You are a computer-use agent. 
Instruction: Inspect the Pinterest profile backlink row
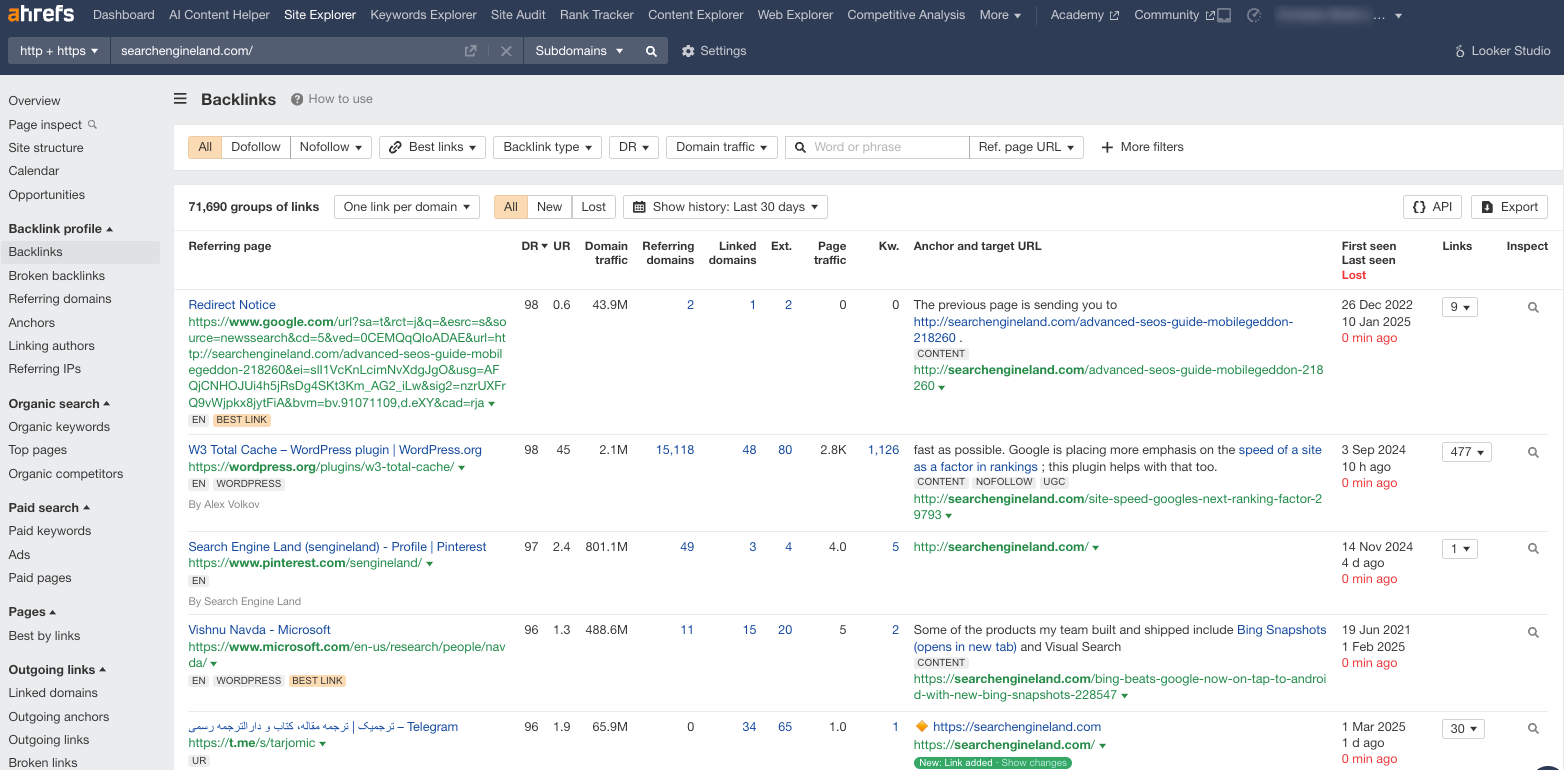coord(1533,549)
